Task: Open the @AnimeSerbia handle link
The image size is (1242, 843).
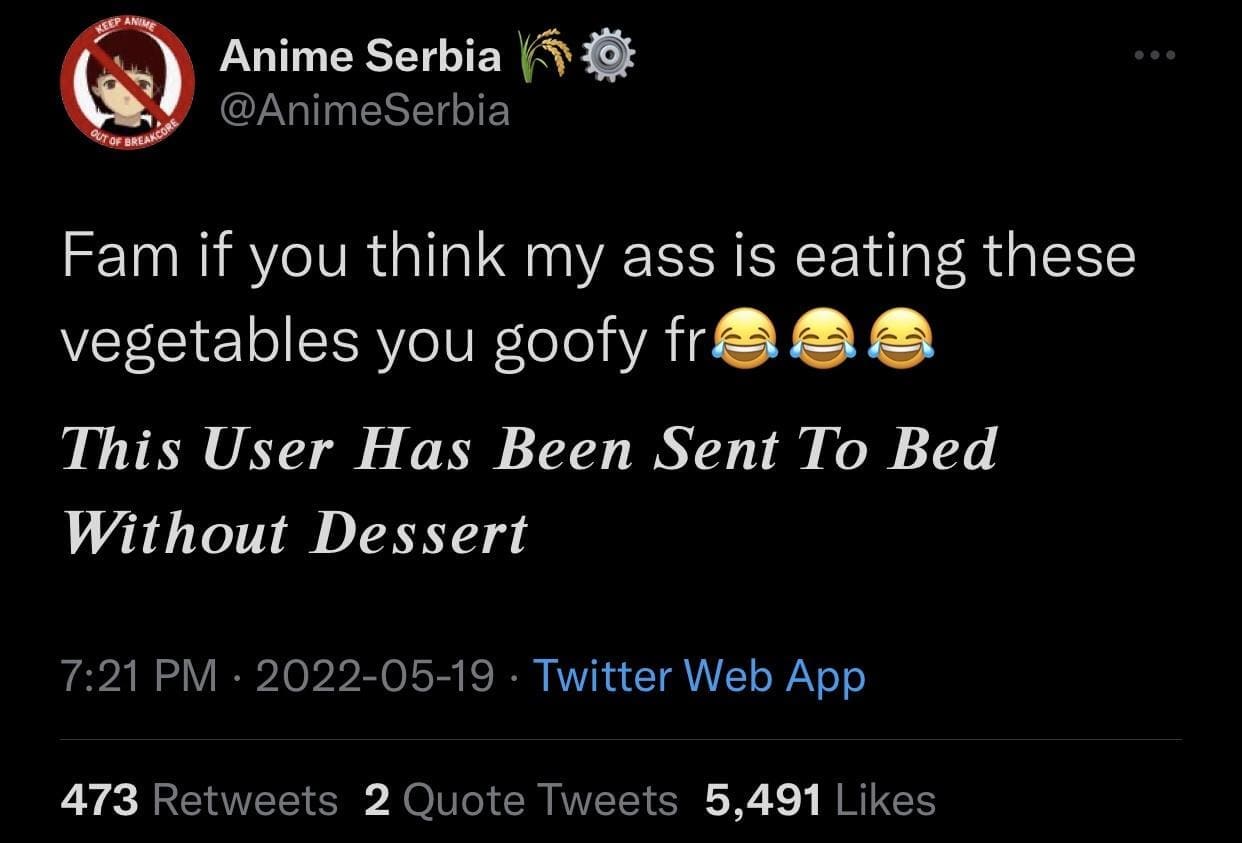Action: point(365,110)
